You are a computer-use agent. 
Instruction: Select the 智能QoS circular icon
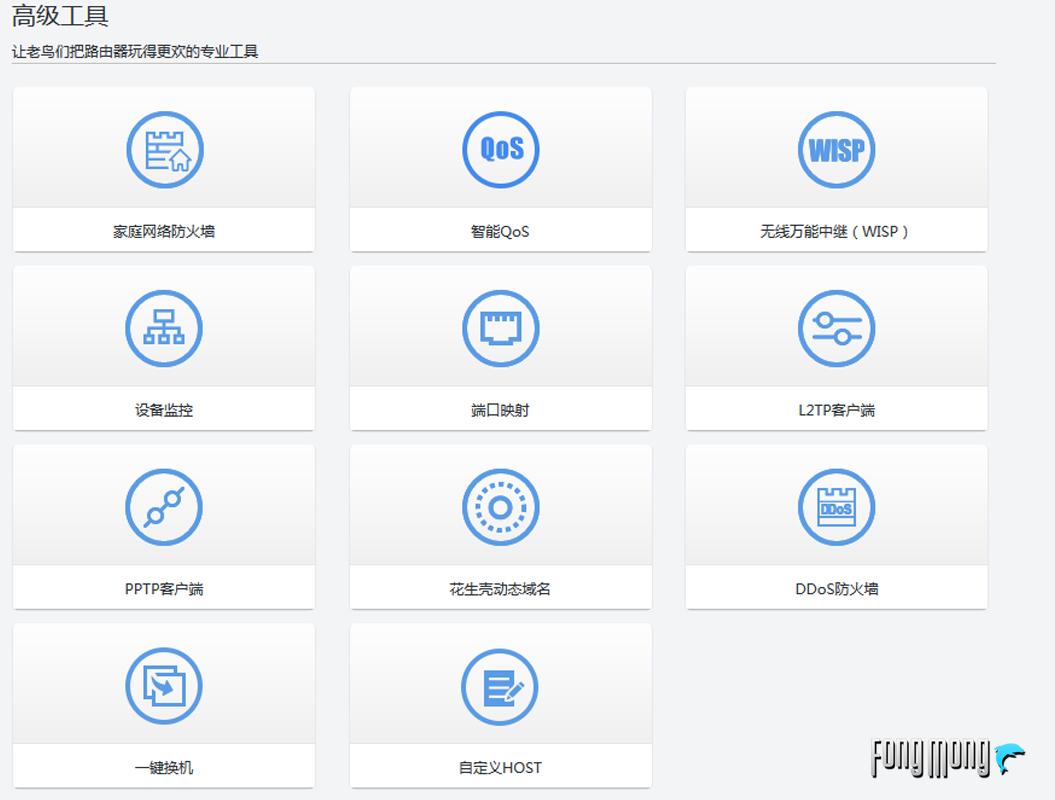pos(500,148)
